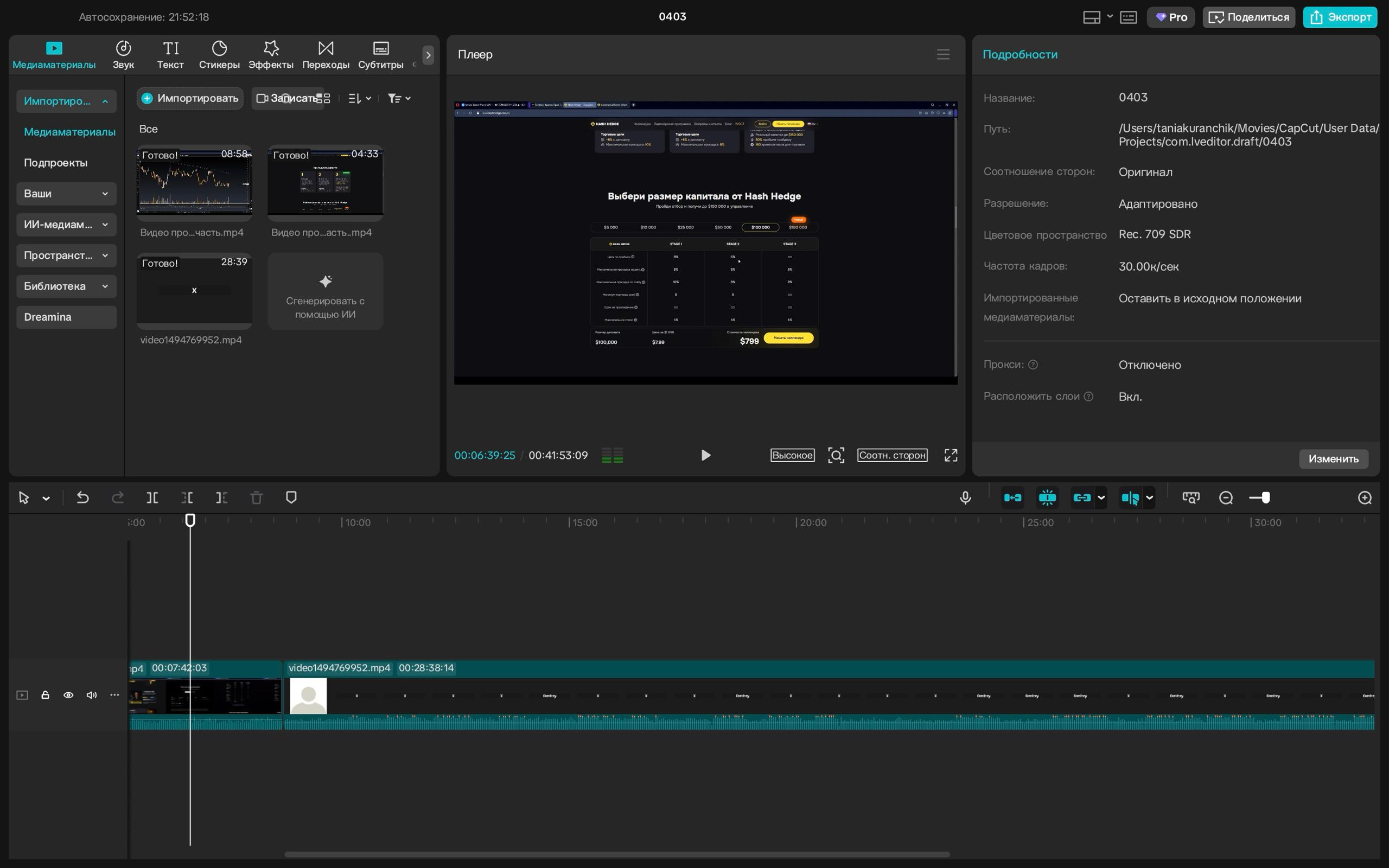
Task: Switch to the Эффекты tab
Action: coord(270,55)
